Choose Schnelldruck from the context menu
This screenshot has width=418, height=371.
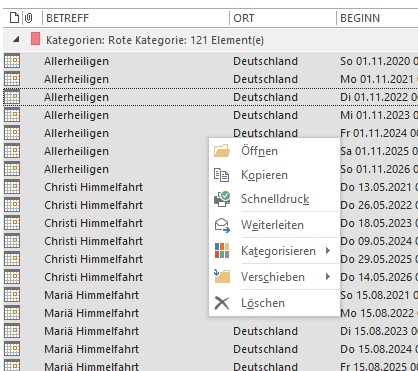274,199
